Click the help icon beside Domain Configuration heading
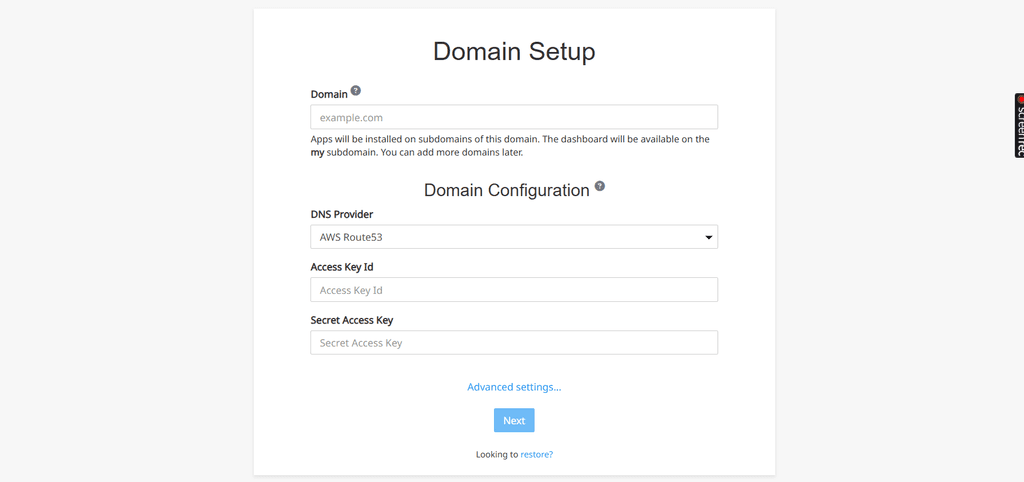 (600, 186)
